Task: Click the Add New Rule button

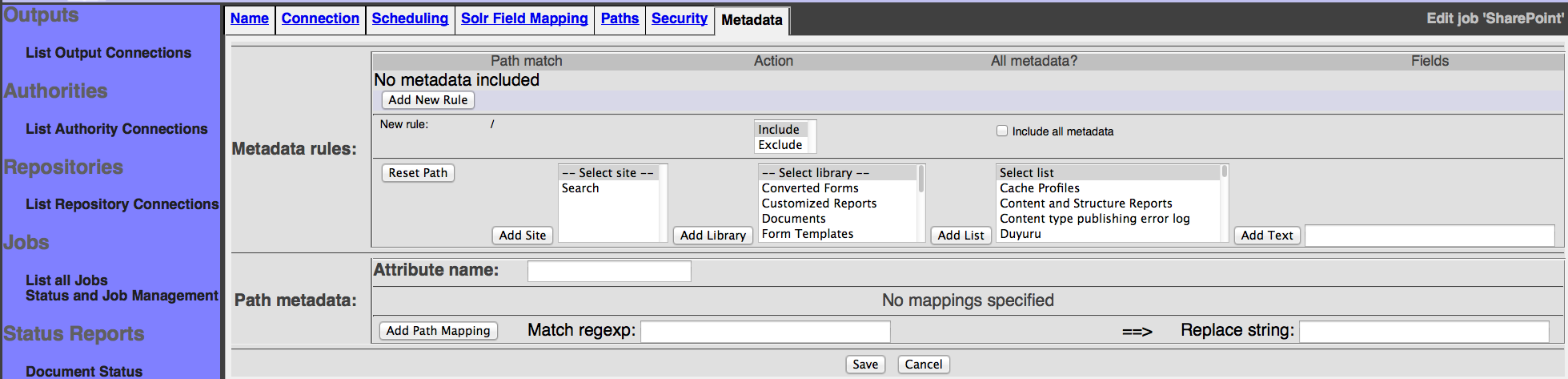Action: [x=427, y=100]
